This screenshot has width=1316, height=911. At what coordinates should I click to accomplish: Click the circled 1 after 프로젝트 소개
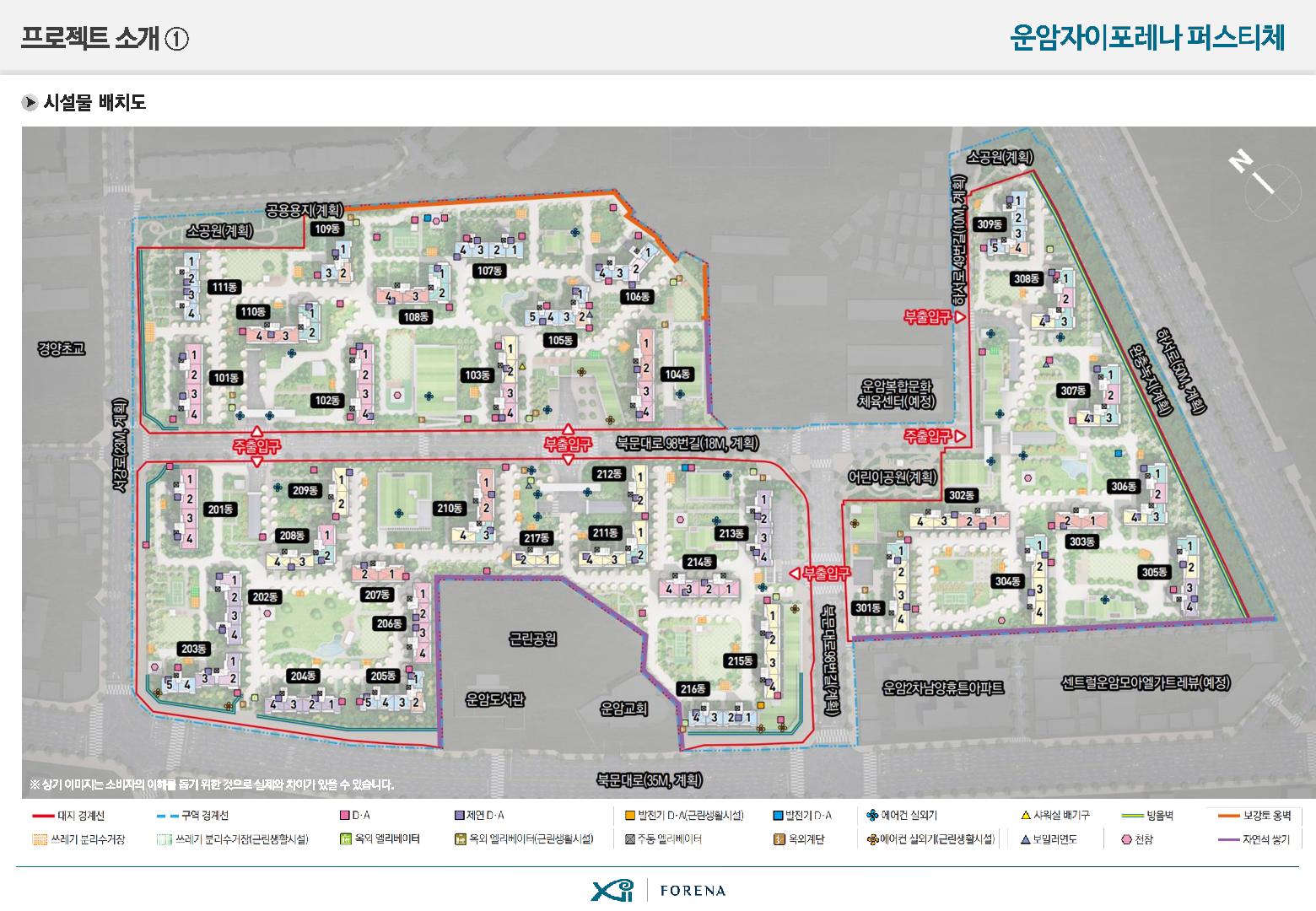(x=176, y=39)
